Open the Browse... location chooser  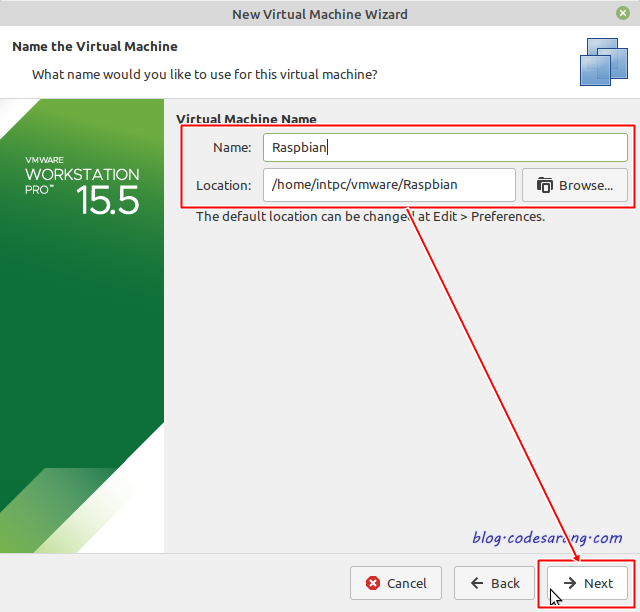click(x=575, y=185)
